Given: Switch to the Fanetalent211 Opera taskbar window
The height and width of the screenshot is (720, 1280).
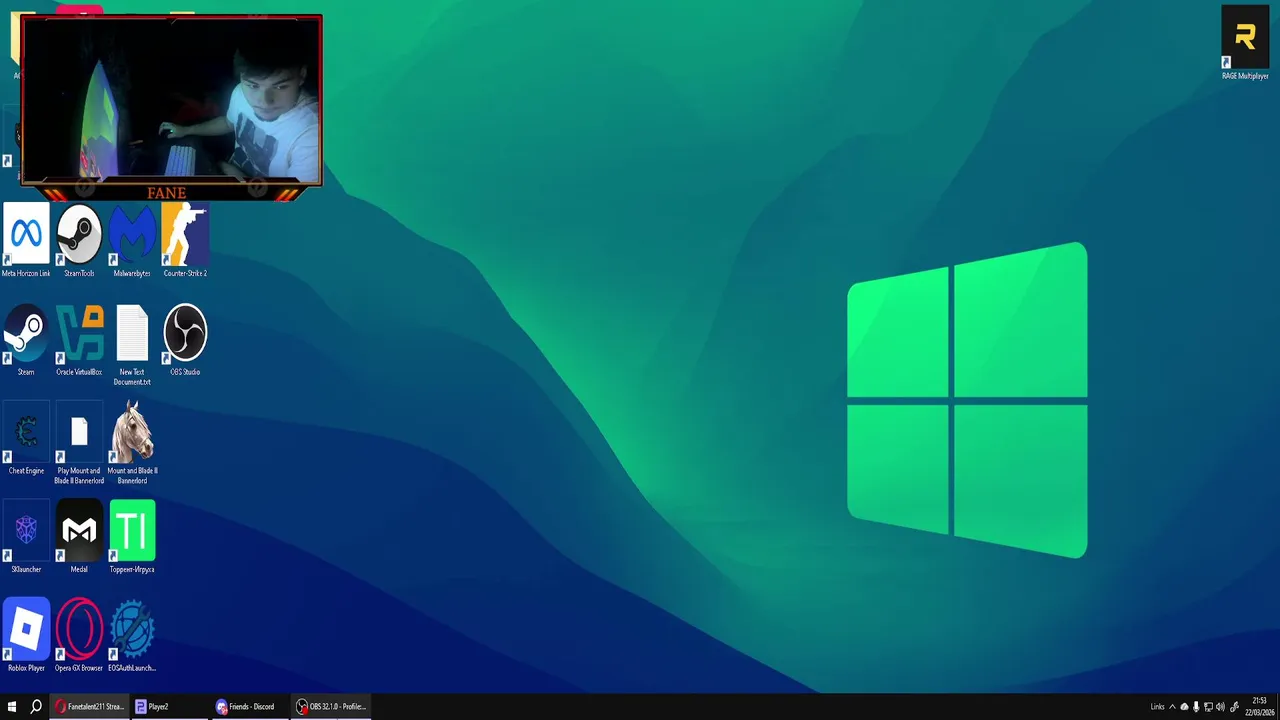Looking at the screenshot, I should tap(90, 706).
